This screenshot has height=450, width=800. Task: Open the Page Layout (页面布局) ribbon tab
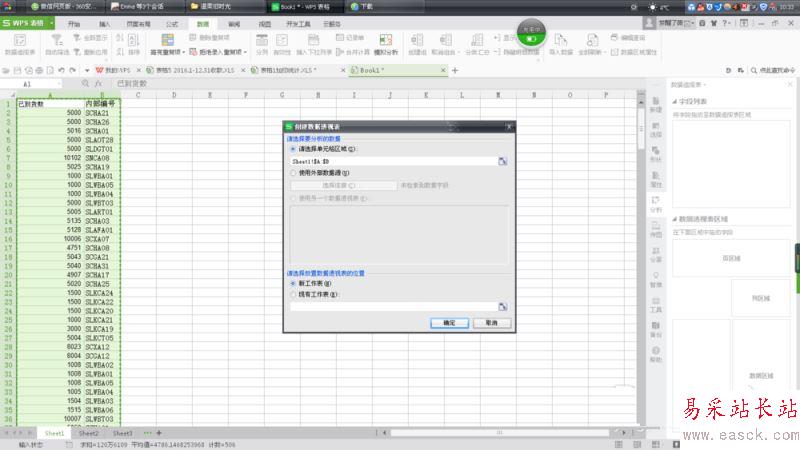[138, 24]
